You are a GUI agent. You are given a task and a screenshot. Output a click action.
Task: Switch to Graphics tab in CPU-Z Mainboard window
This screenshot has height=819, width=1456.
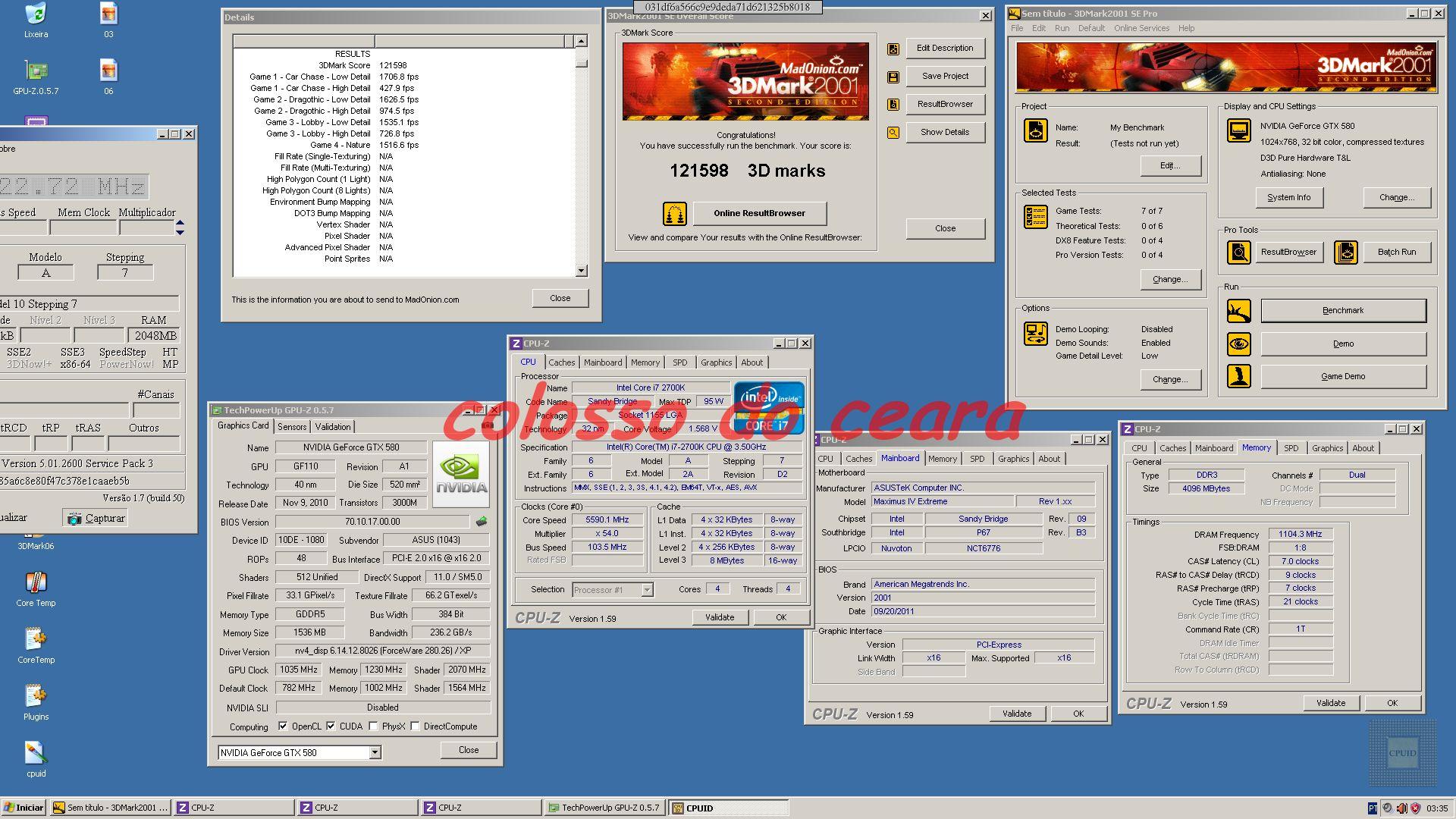(x=1013, y=459)
